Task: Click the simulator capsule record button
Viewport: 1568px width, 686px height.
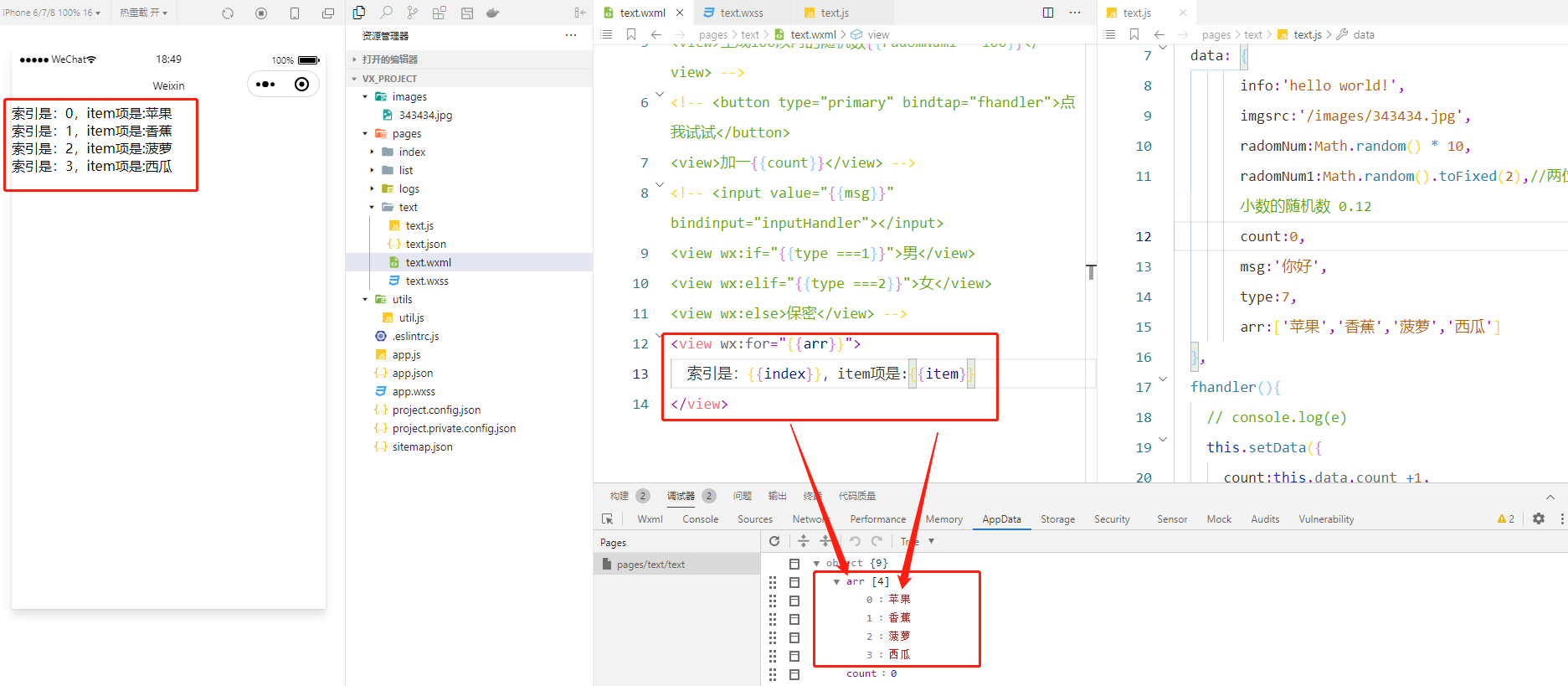Action: tap(302, 84)
